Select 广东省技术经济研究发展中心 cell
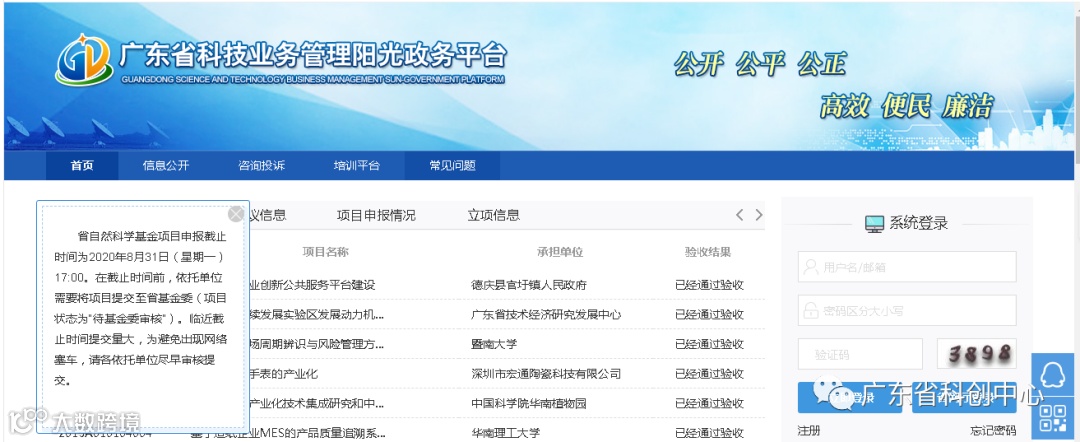Screen dimensions: 1080x442 [546, 315]
